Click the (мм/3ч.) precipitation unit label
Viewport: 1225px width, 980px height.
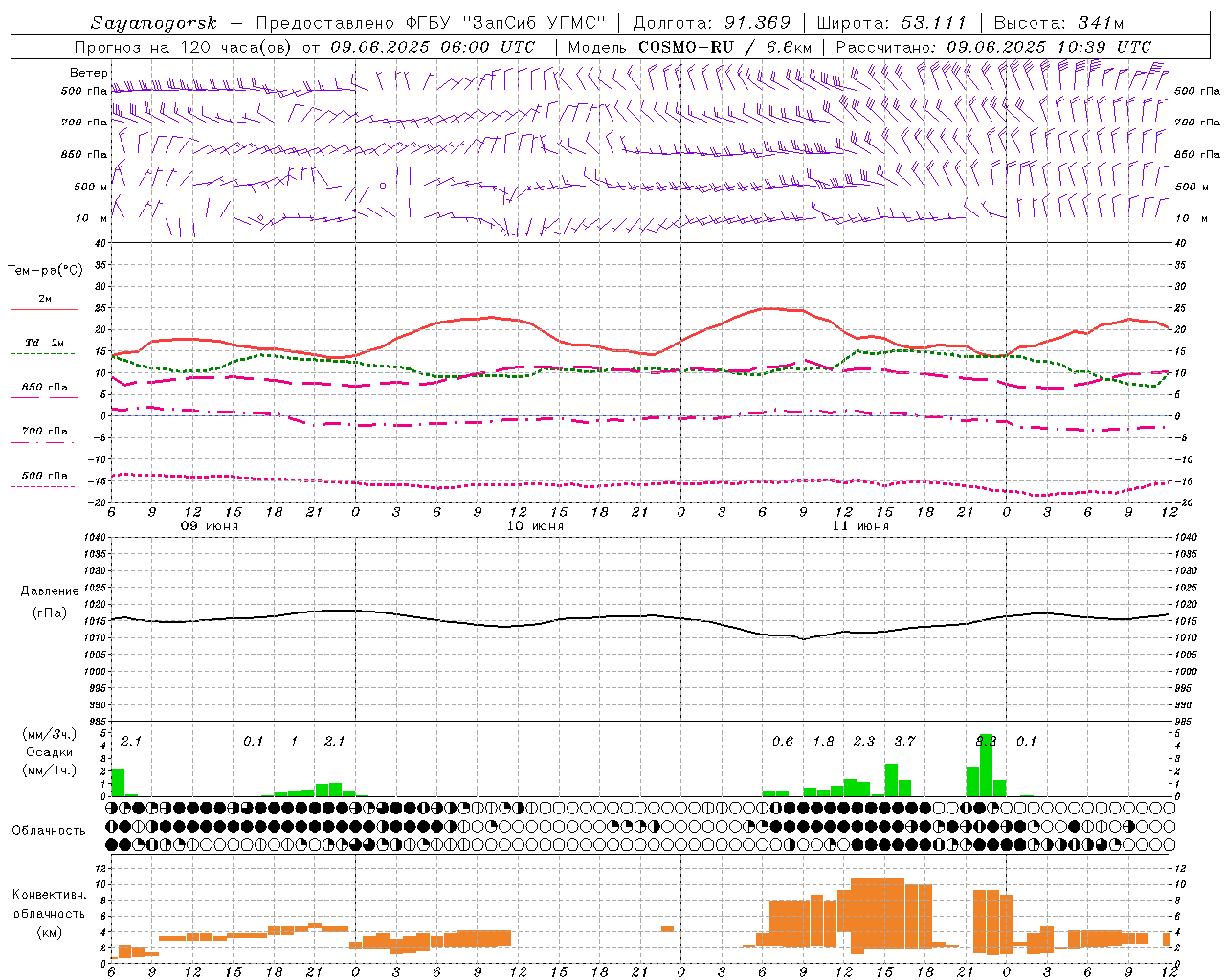pyautogui.click(x=50, y=734)
